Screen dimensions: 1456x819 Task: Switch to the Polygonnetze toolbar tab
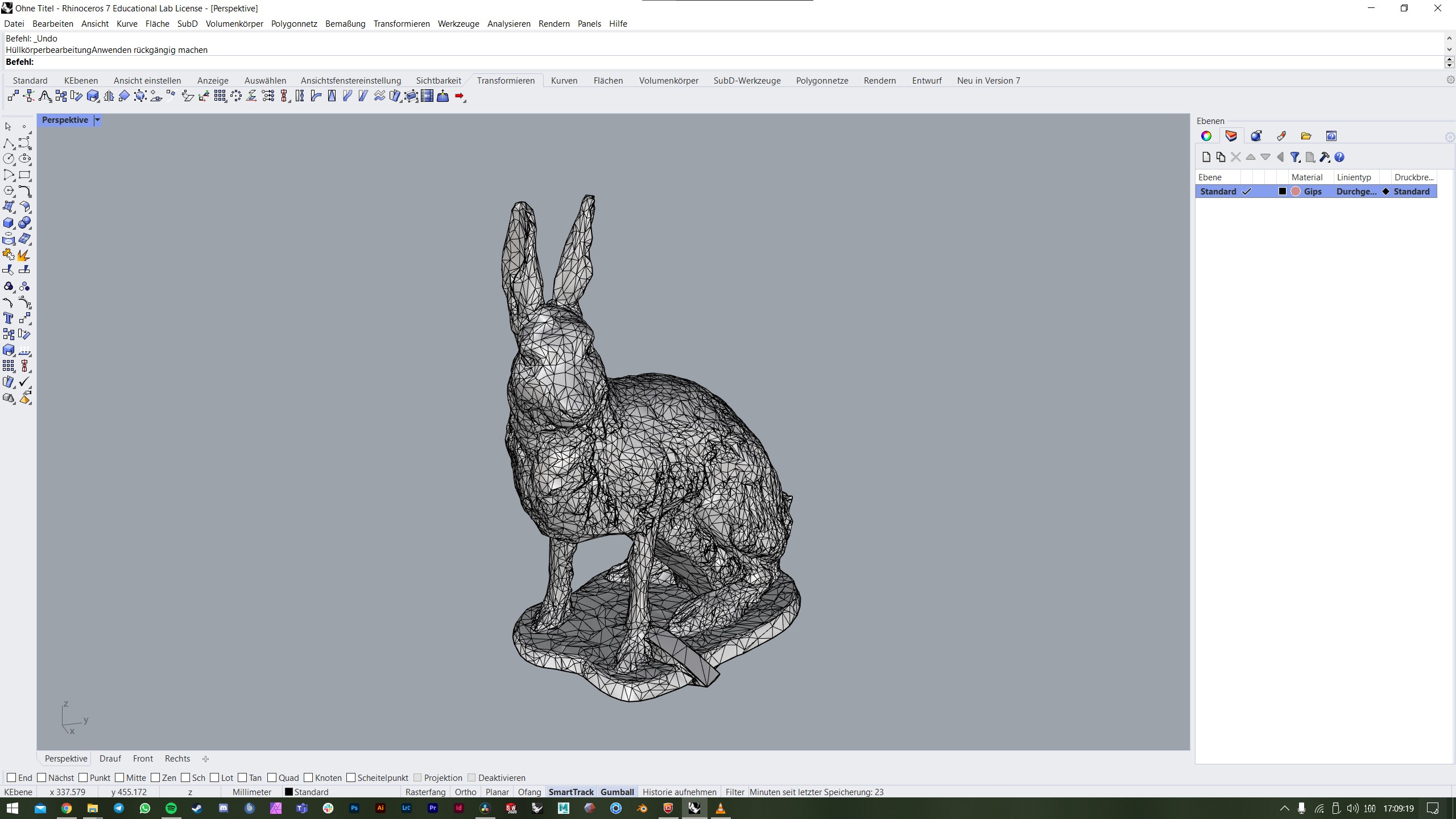tap(822, 81)
